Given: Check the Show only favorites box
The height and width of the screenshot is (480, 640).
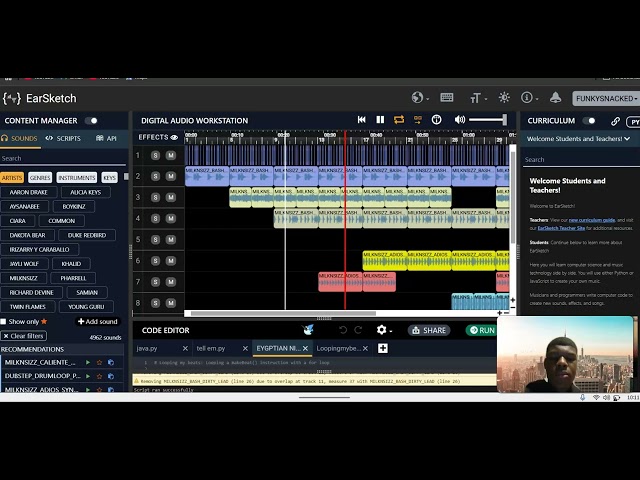Looking at the screenshot, I should point(4,322).
